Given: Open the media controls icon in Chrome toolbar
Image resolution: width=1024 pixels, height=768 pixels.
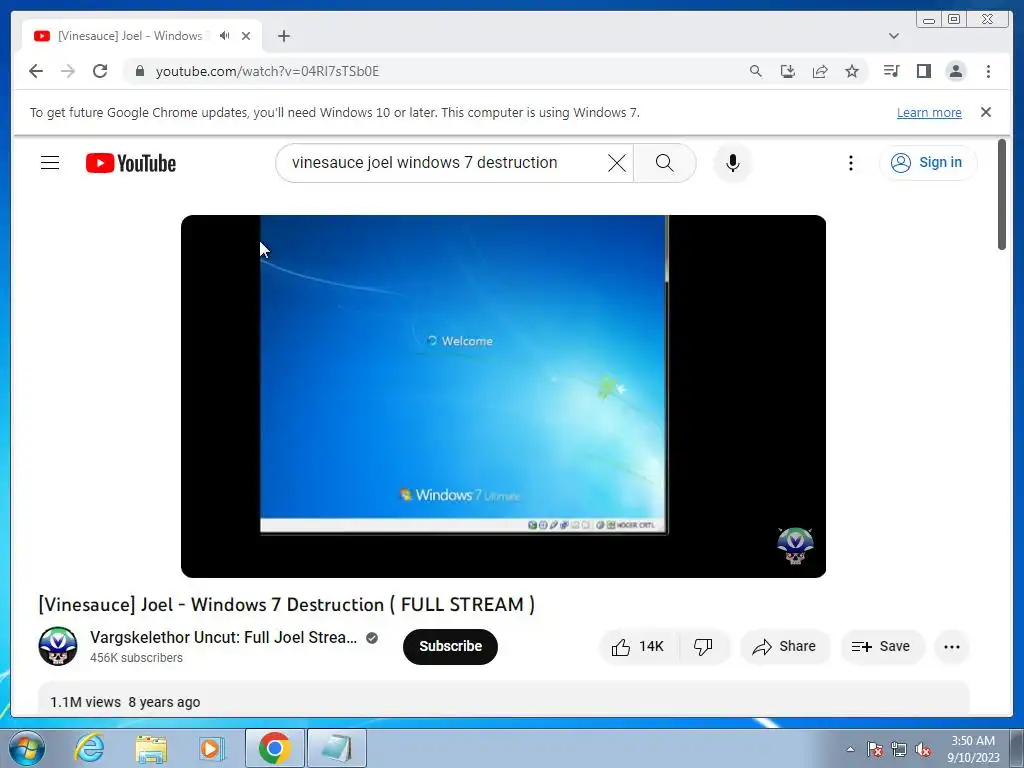Looking at the screenshot, I should (891, 71).
